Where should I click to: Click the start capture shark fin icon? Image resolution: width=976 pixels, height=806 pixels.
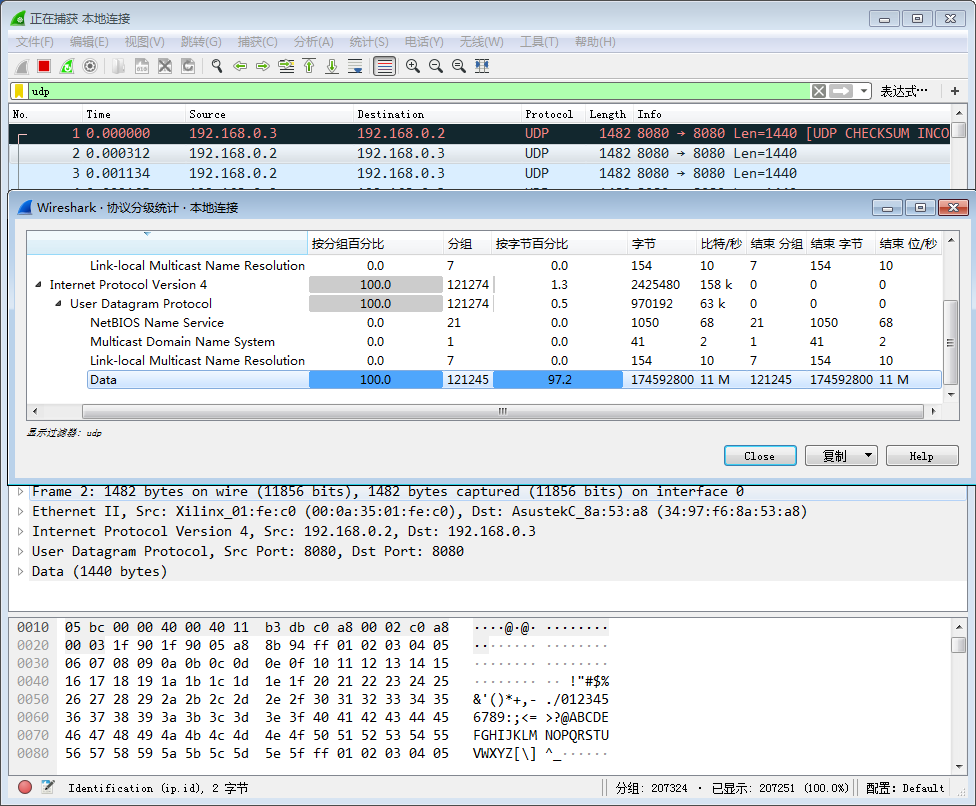pyautogui.click(x=22, y=66)
